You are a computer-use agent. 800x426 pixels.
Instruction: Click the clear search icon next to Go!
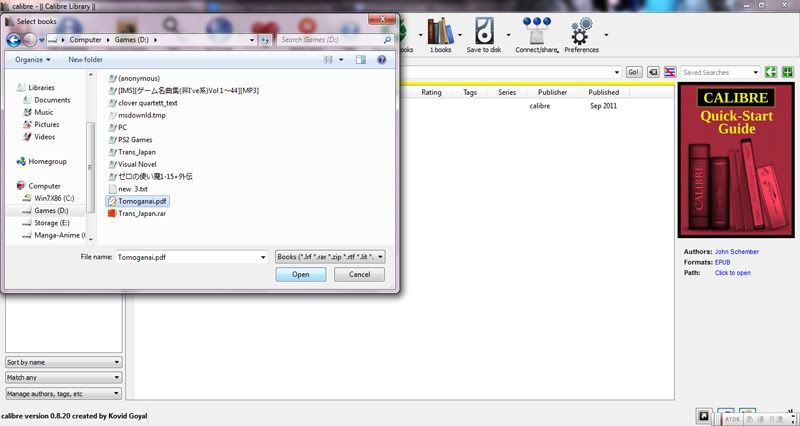click(x=653, y=72)
